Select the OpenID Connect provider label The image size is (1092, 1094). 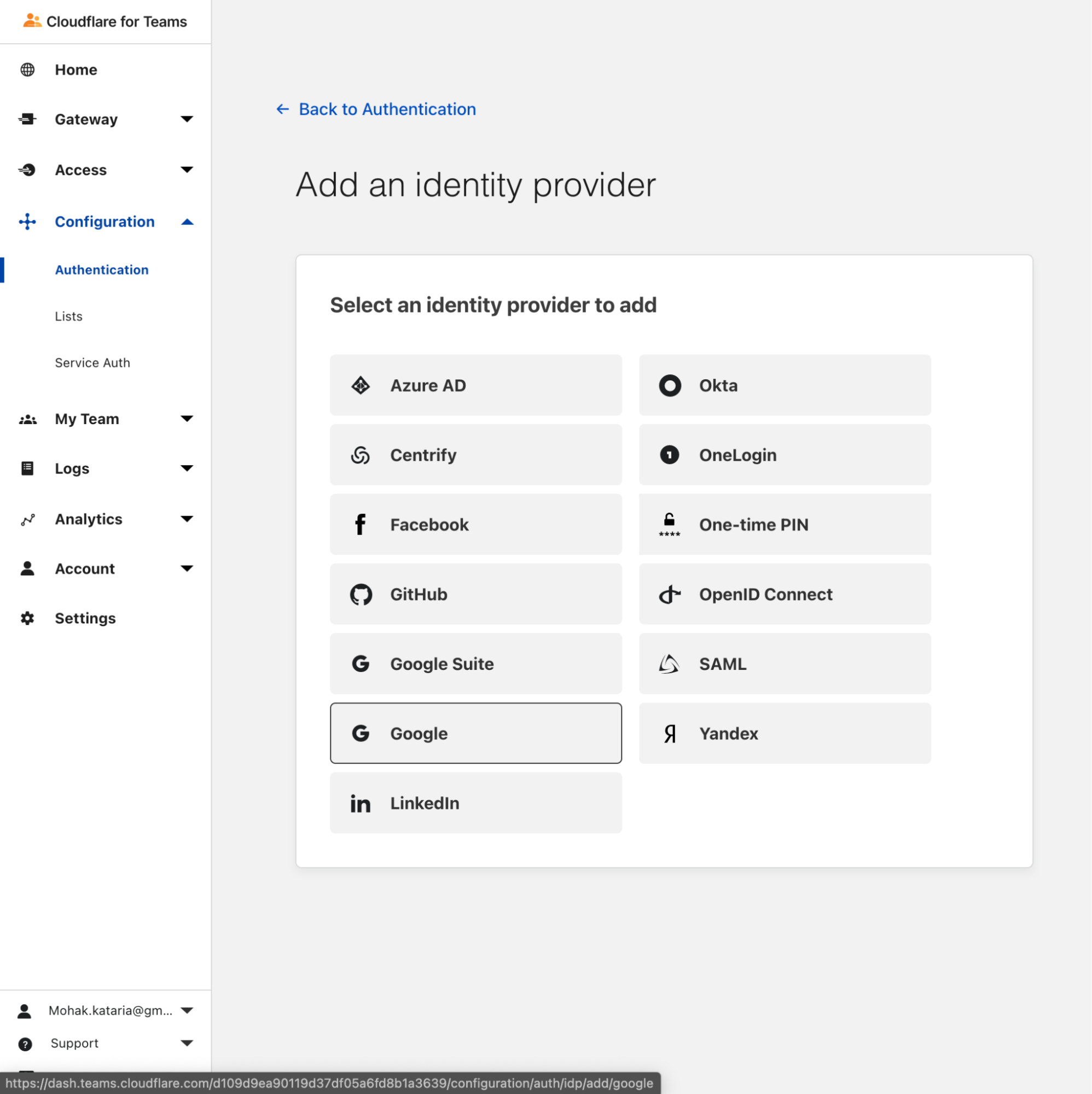766,594
